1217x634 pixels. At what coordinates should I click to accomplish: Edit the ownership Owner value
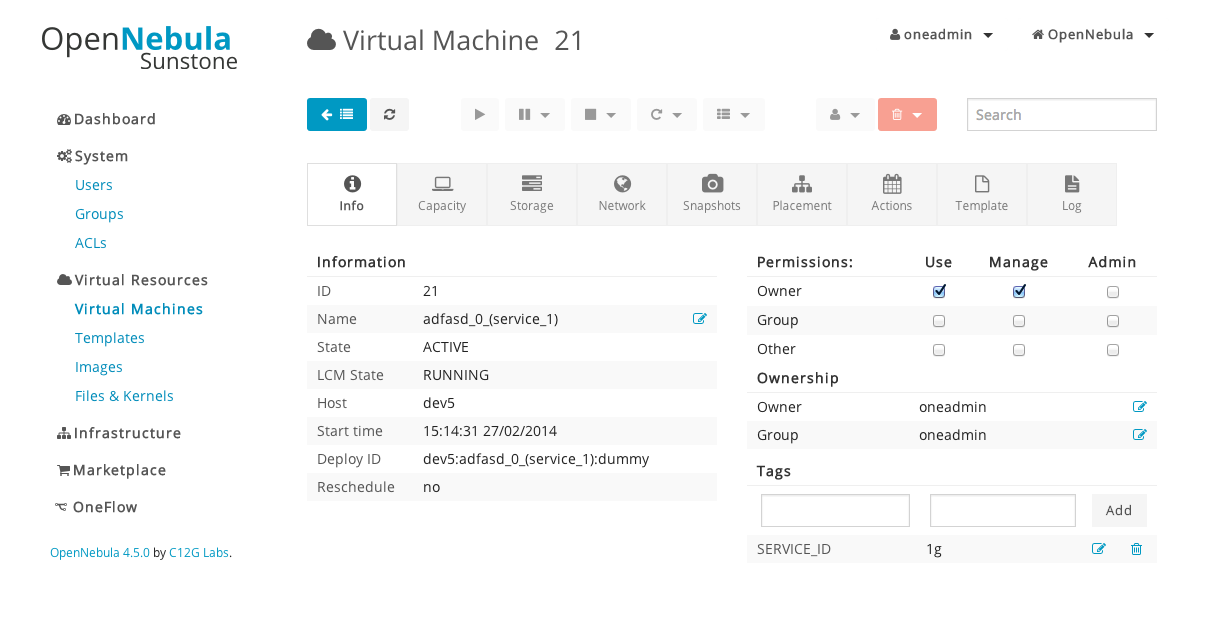(x=1140, y=407)
